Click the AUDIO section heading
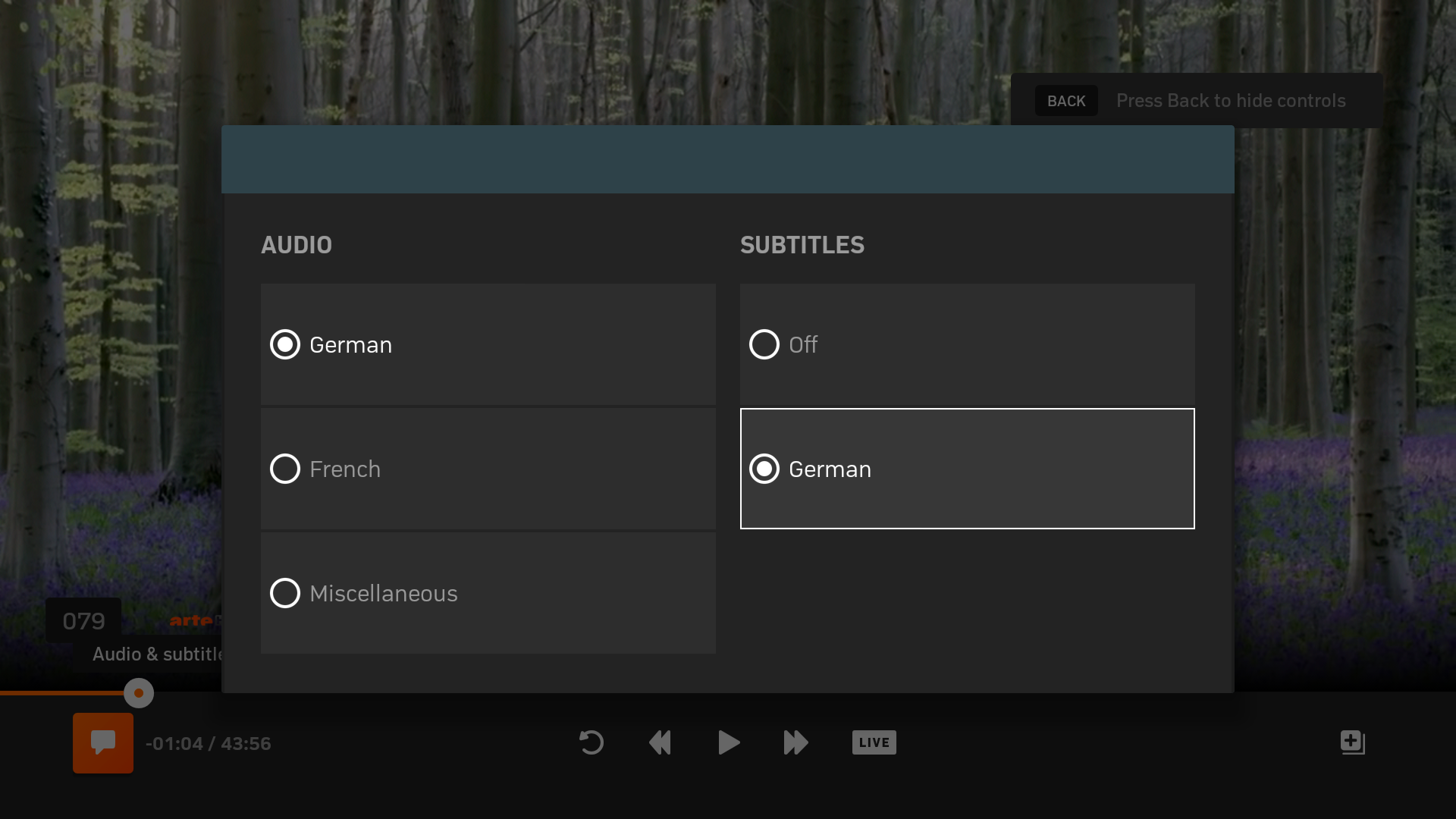1456x819 pixels. pos(297,245)
